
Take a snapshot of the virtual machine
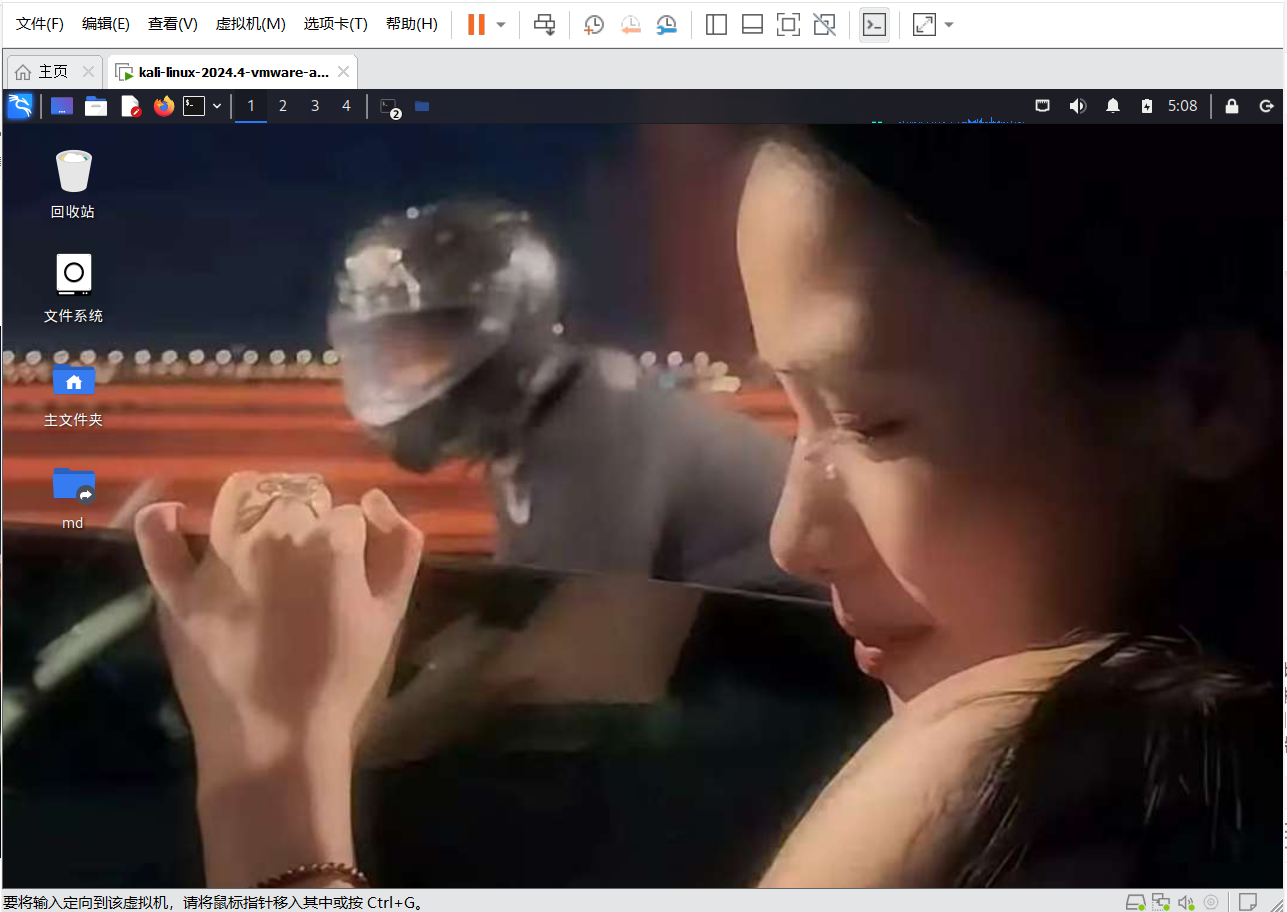594,24
